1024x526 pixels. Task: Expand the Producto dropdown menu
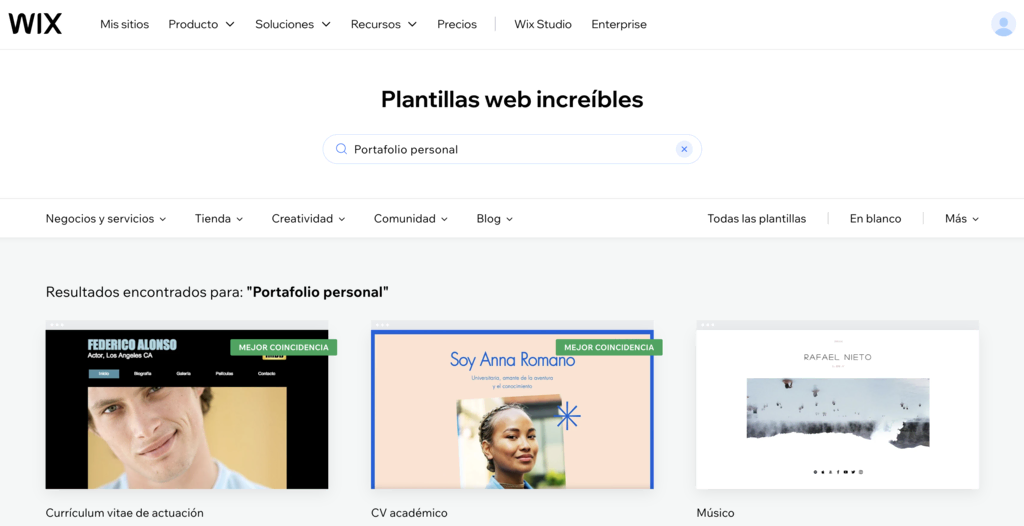201,24
